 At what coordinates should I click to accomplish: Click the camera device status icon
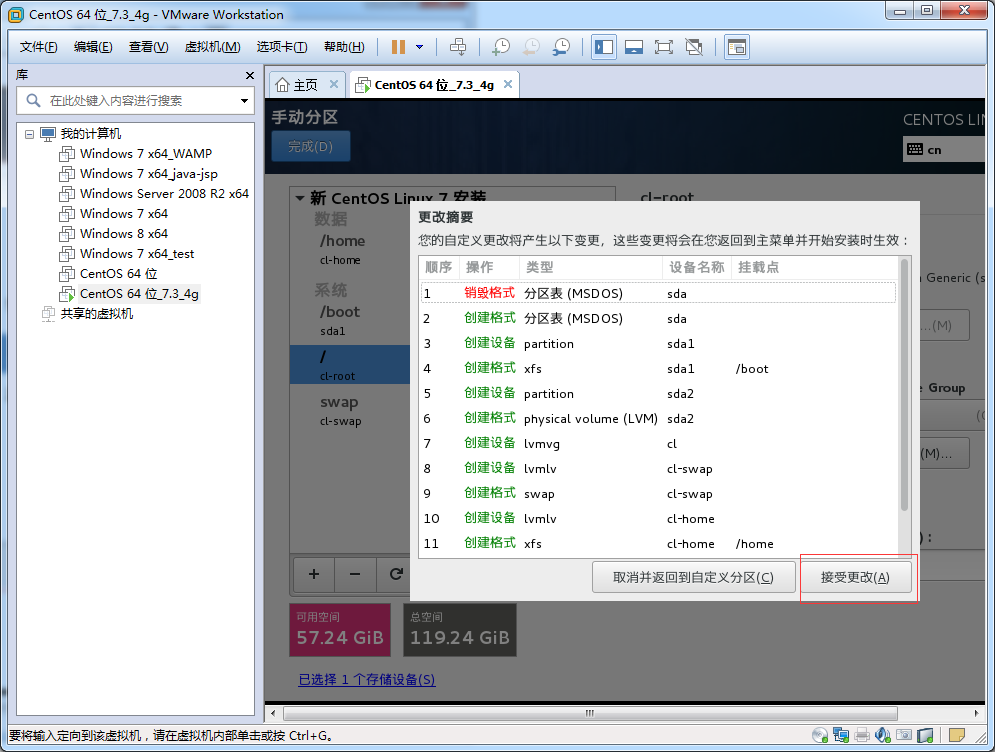coord(904,735)
